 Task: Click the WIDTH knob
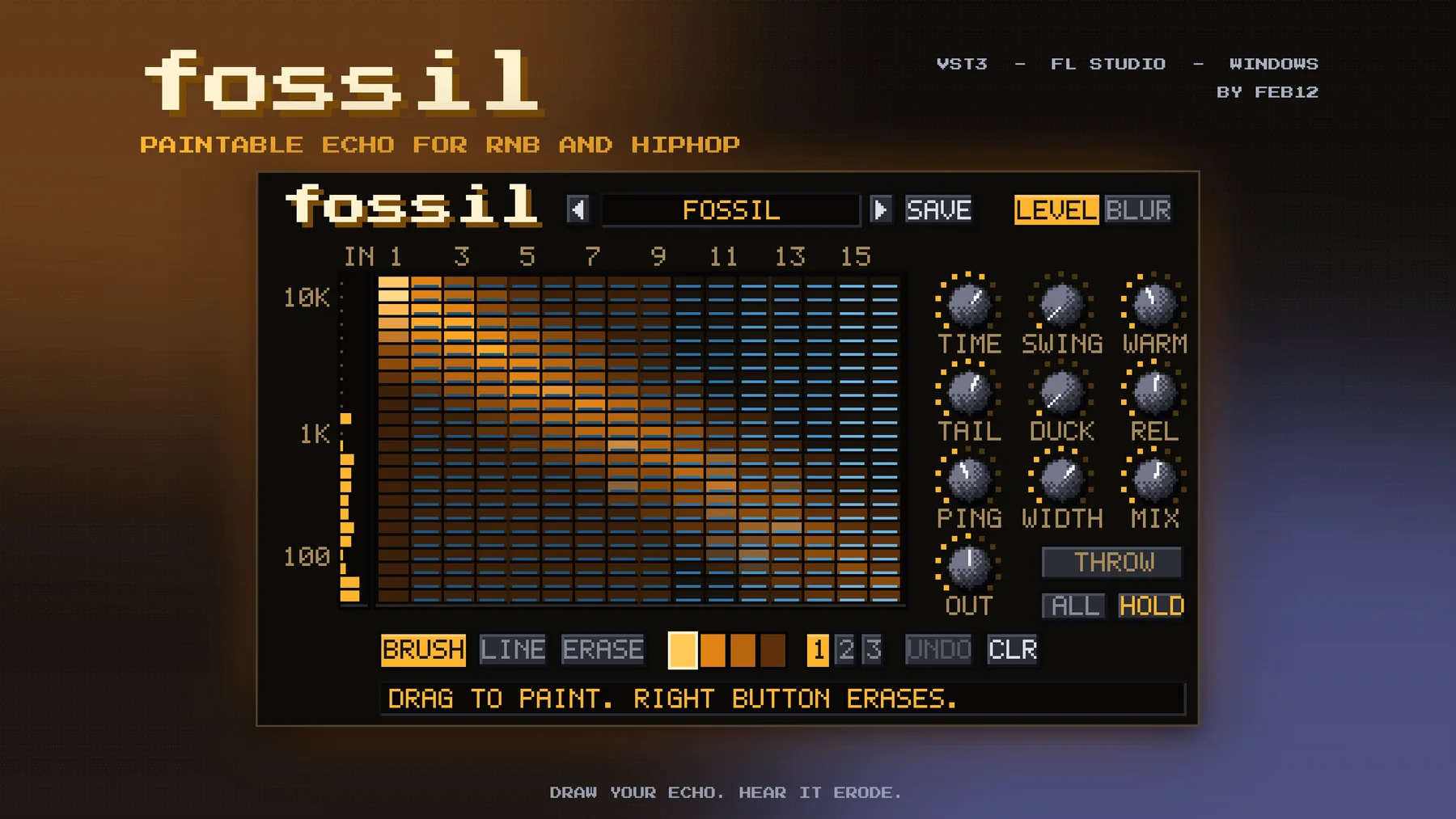point(1060,479)
